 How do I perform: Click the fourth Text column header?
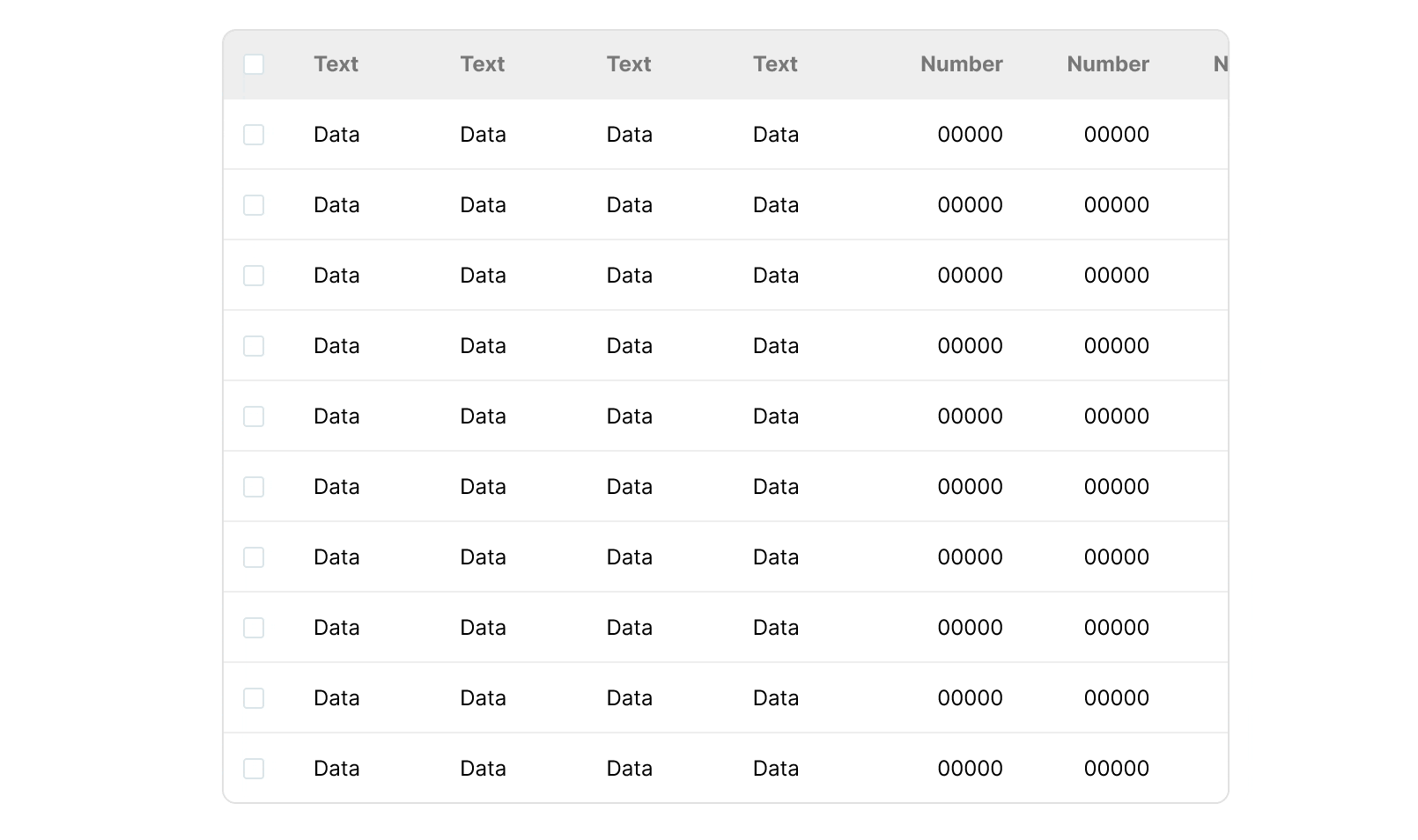coord(775,64)
